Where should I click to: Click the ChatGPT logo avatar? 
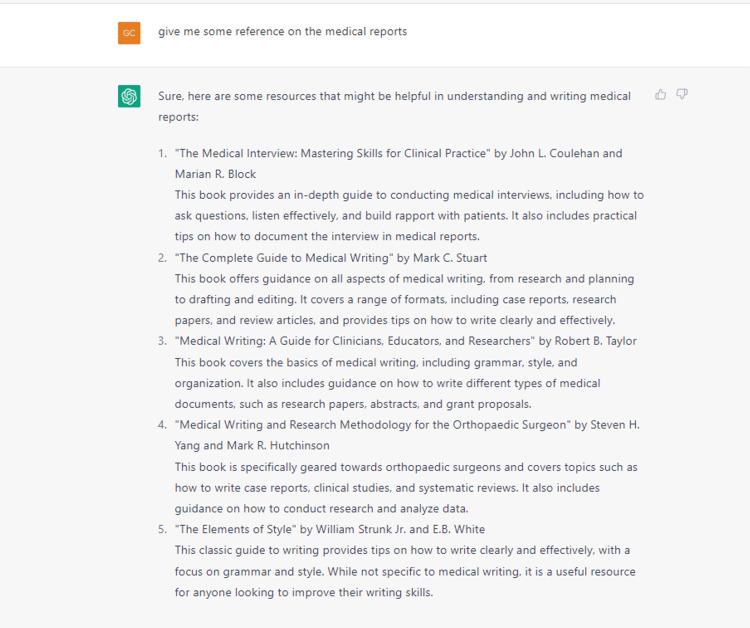pos(129,97)
